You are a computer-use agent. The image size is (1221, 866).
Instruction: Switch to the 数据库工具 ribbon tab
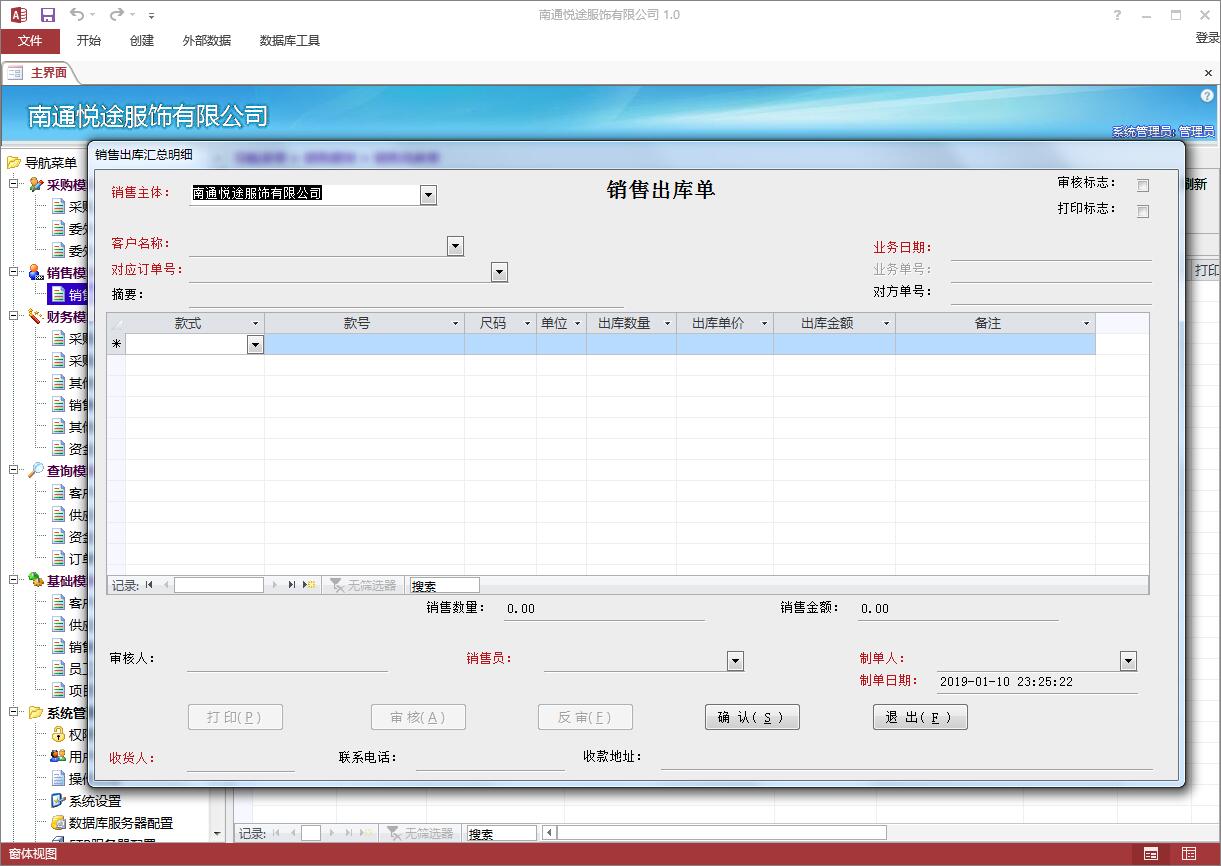click(x=290, y=41)
